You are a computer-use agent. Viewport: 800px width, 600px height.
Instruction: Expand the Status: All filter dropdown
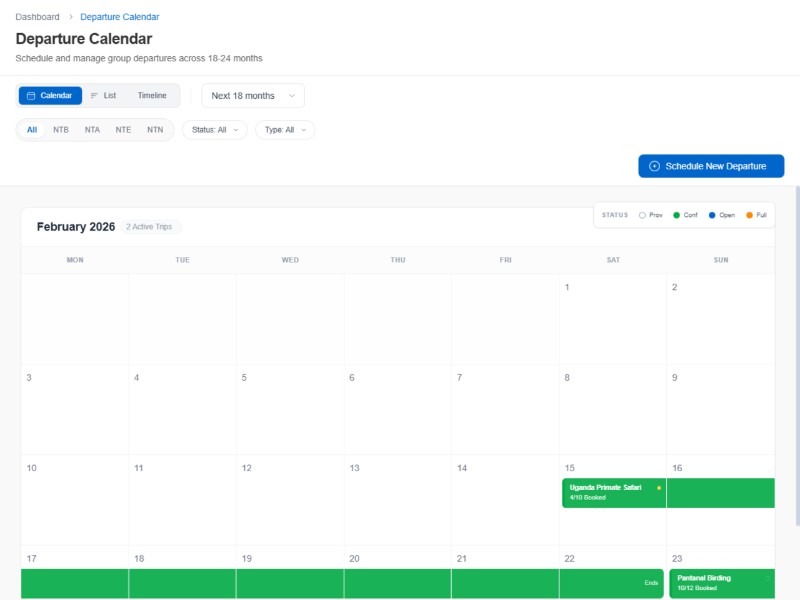(214, 130)
